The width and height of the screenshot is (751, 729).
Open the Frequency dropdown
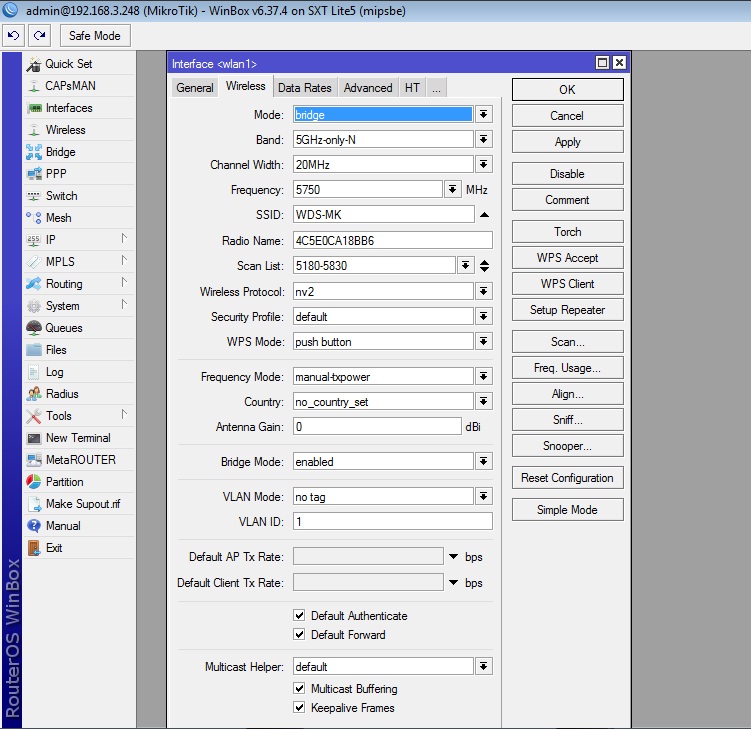coord(453,190)
